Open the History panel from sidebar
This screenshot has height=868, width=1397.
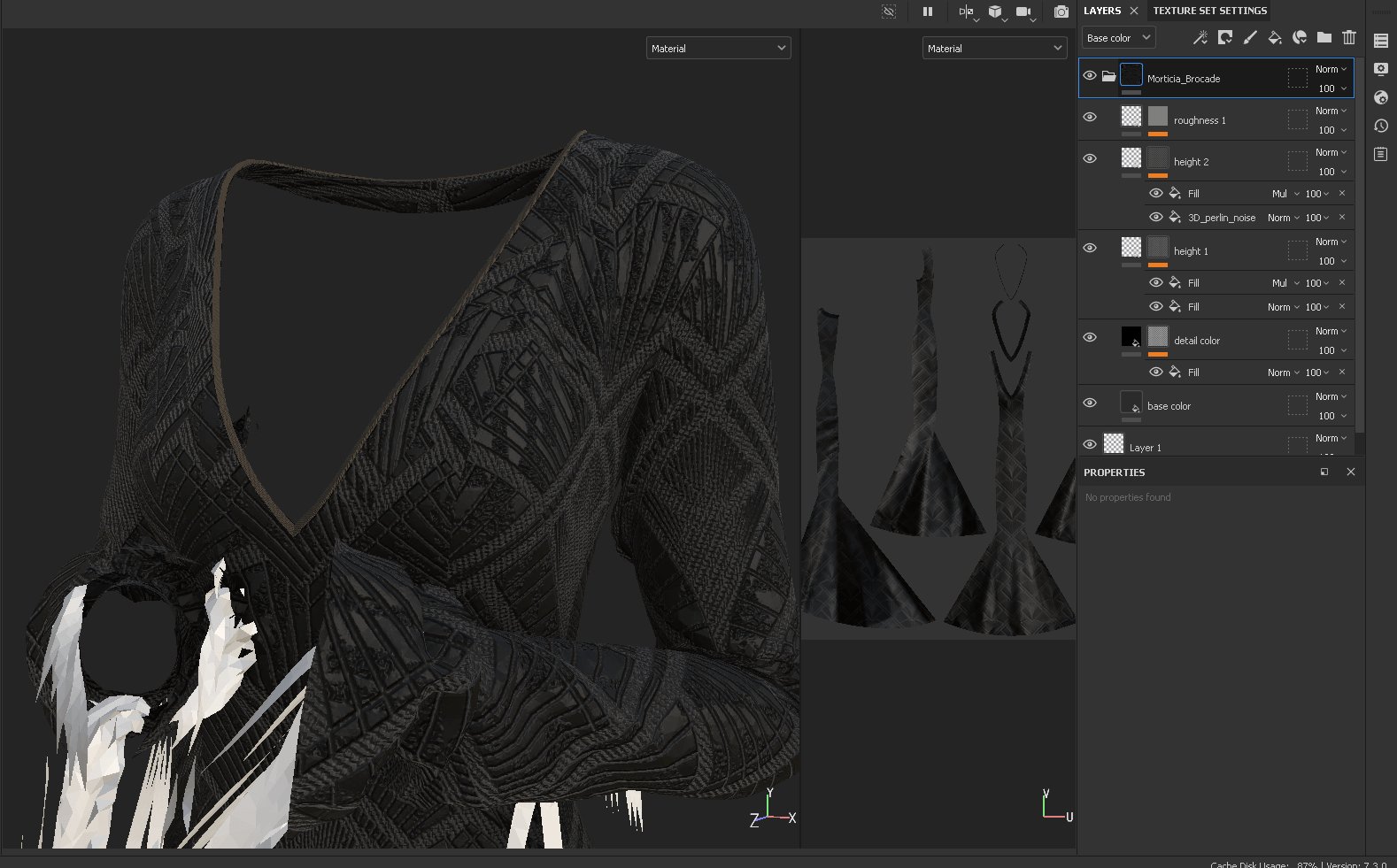click(x=1381, y=126)
